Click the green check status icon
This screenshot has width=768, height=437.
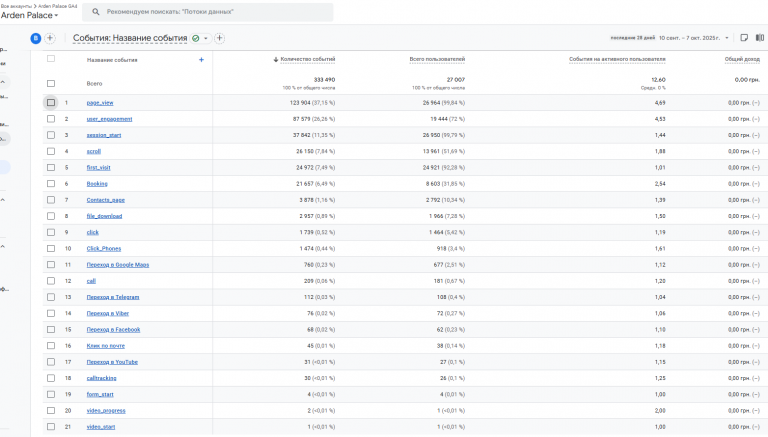pos(196,38)
